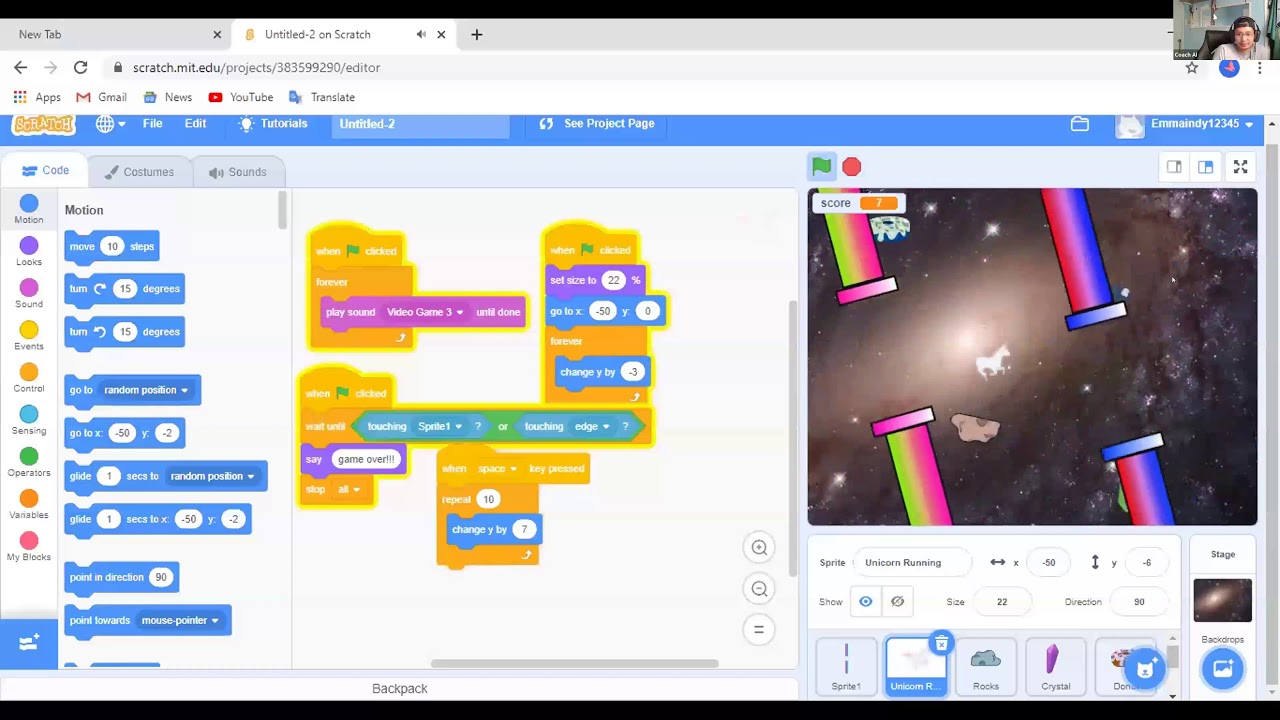Mute the Scratch browser tab audio

[421, 34]
